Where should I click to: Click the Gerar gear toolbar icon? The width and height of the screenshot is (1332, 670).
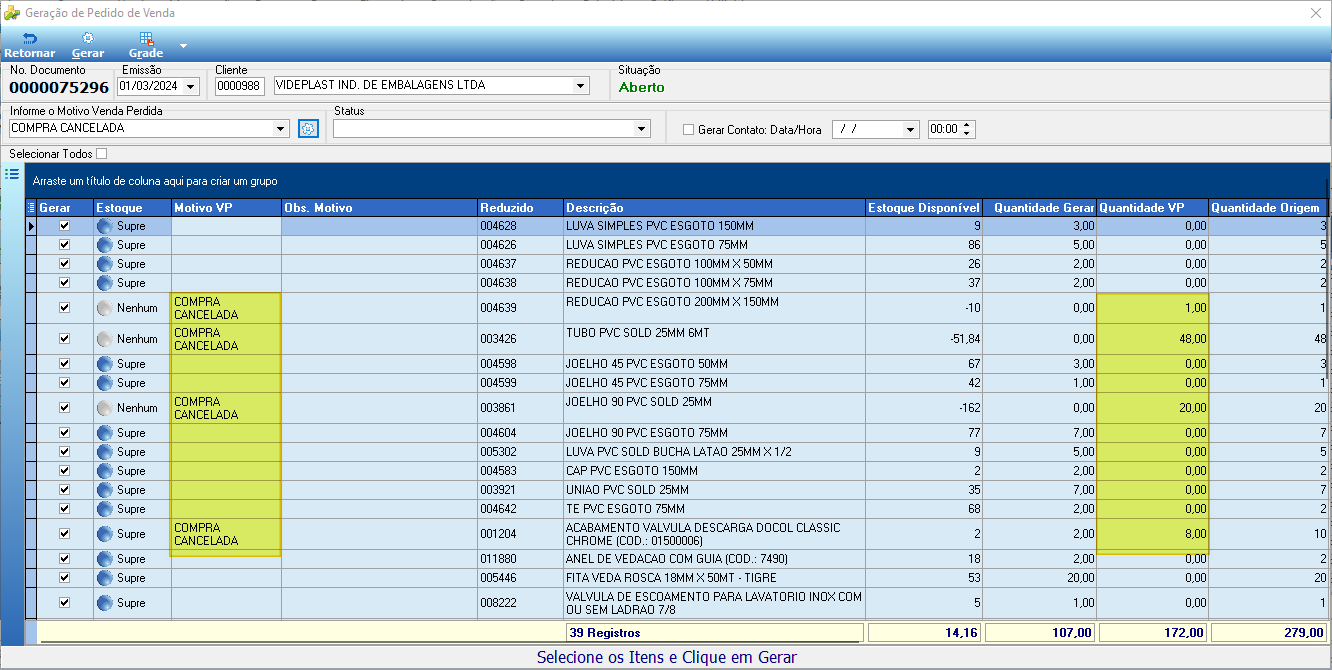[88, 39]
